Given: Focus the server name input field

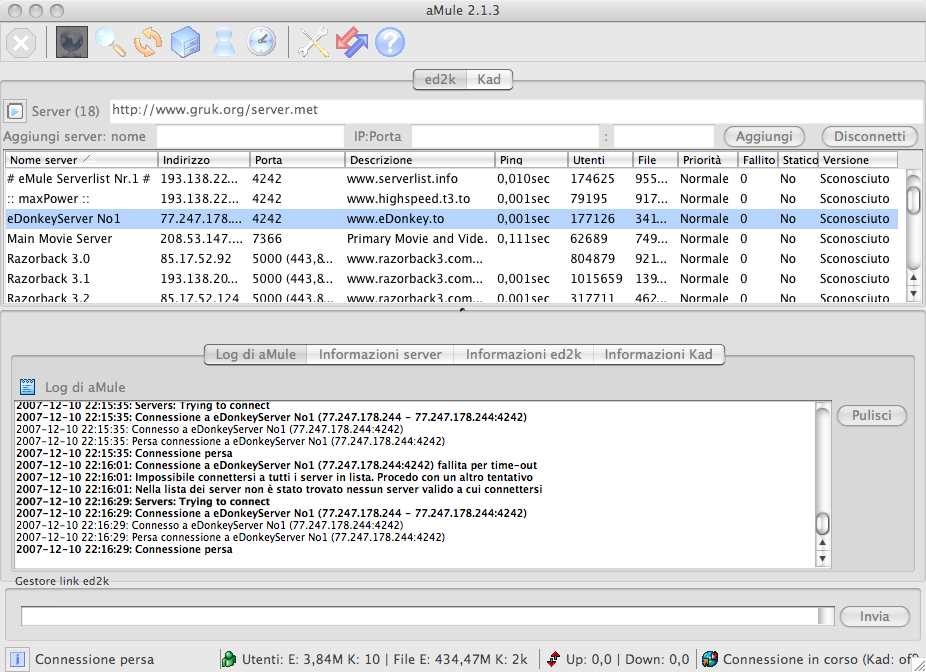Looking at the screenshot, I should click(x=250, y=136).
